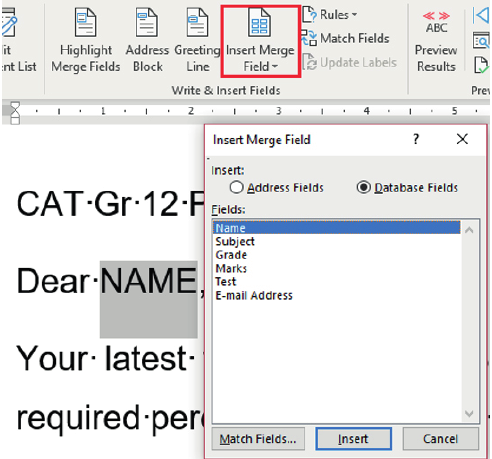This screenshot has height=459, width=492.
Task: Click Match Fields in the ribbon
Action: pos(345,38)
